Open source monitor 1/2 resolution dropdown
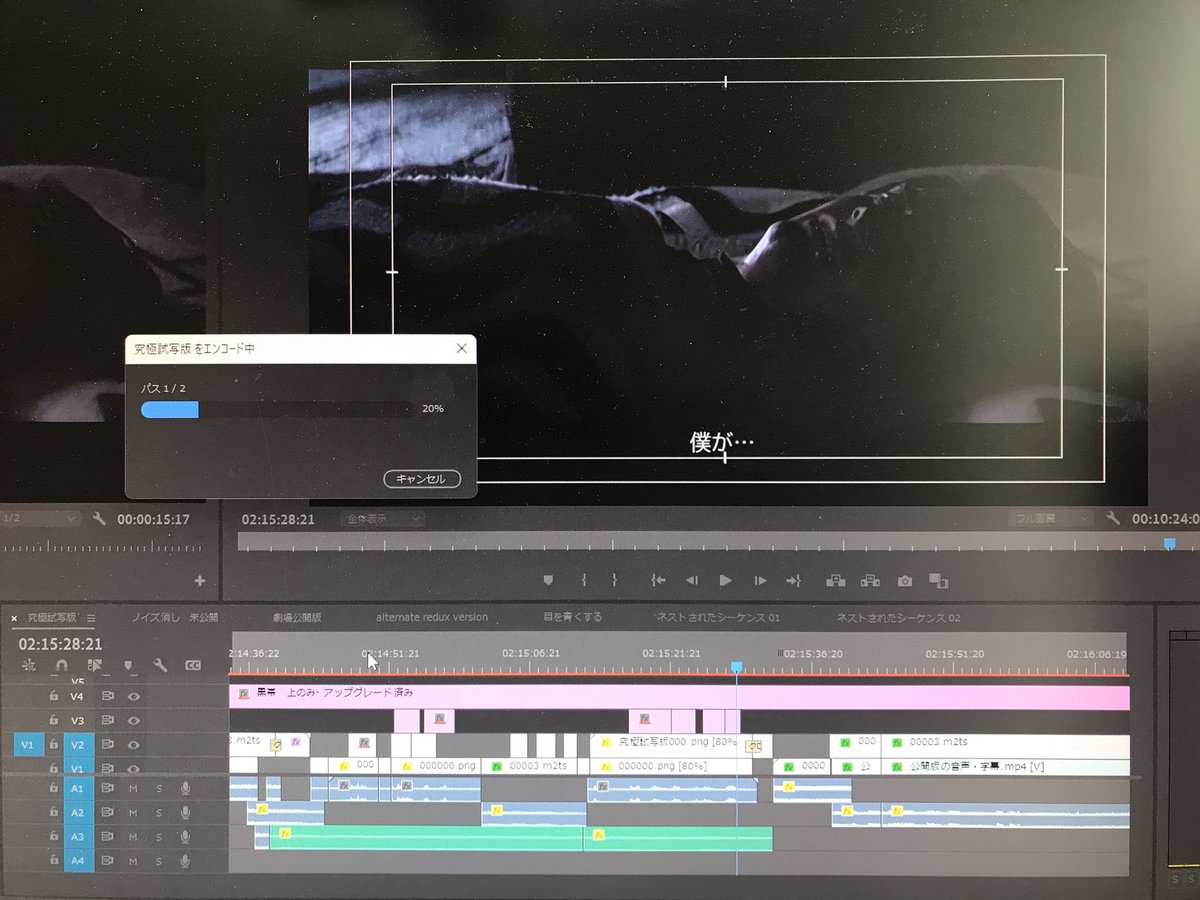The height and width of the screenshot is (900, 1200). pos(40,519)
